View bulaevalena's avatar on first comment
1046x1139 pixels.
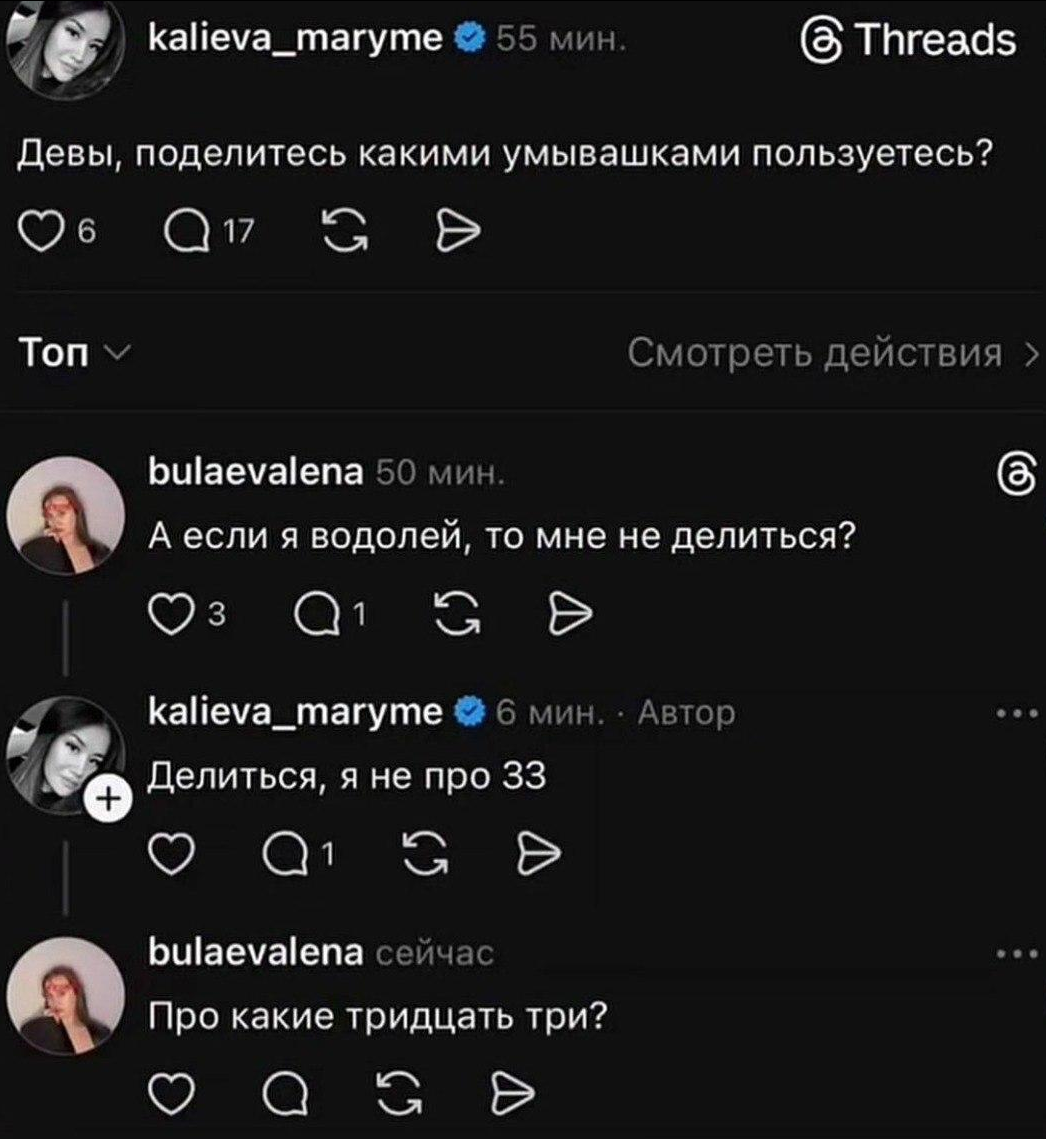pyautogui.click(x=65, y=516)
